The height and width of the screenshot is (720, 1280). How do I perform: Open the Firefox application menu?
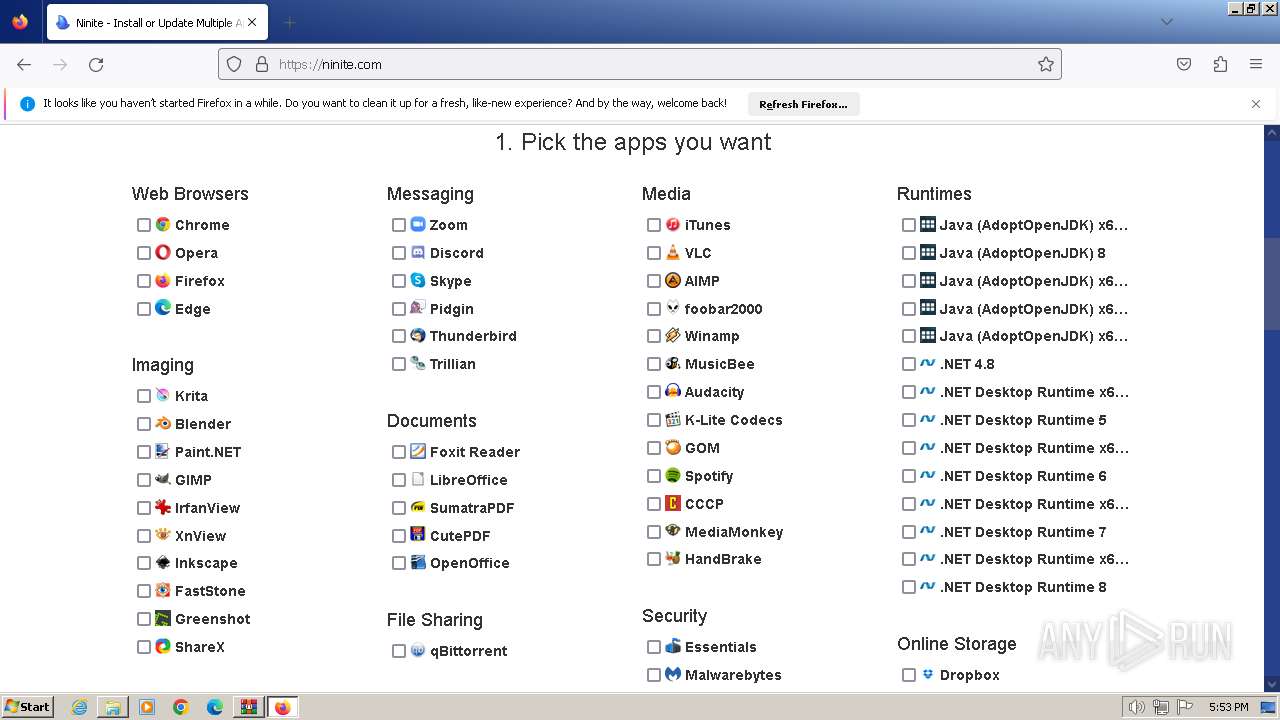tap(1256, 64)
